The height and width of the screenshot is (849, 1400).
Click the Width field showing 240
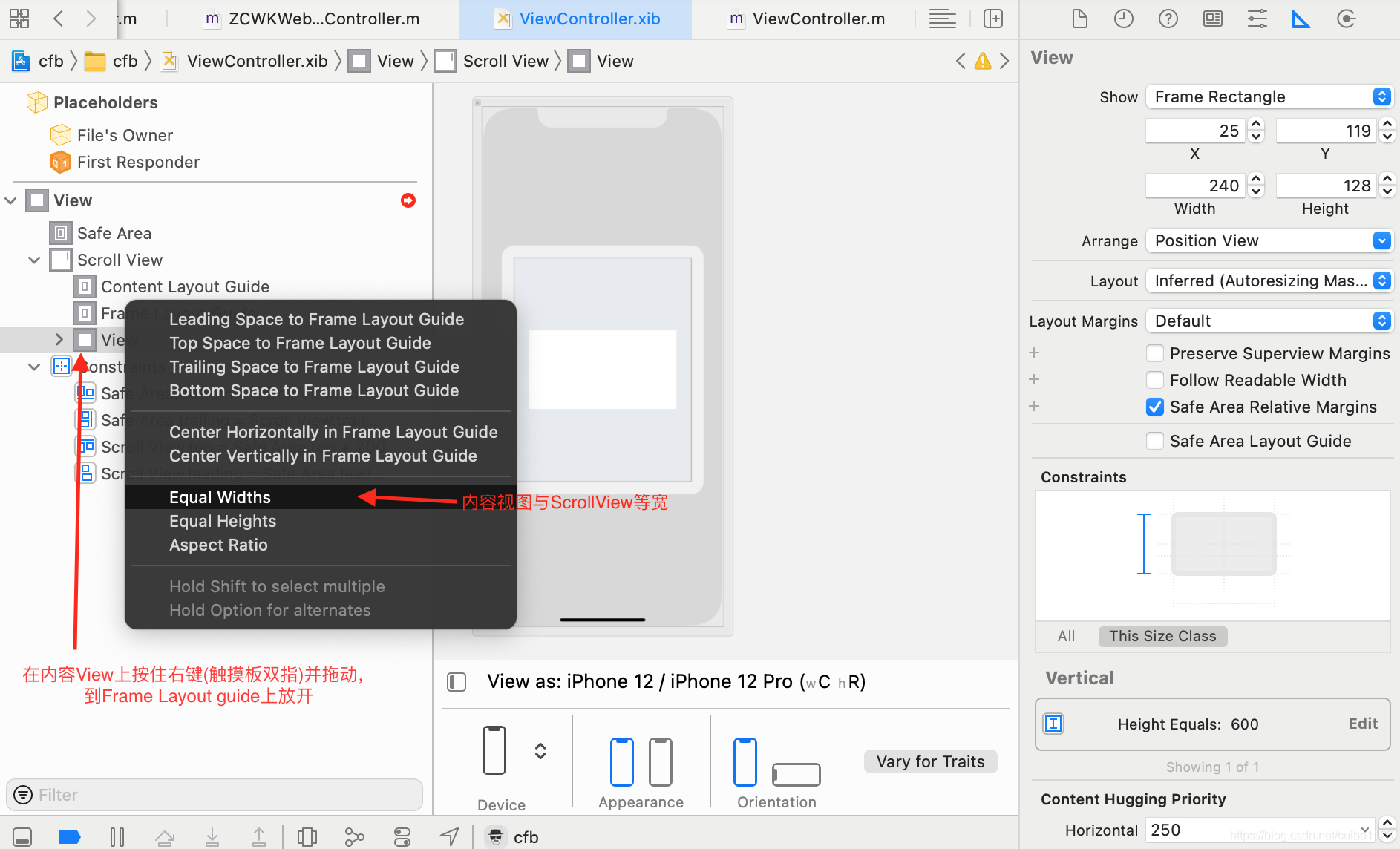[1195, 186]
